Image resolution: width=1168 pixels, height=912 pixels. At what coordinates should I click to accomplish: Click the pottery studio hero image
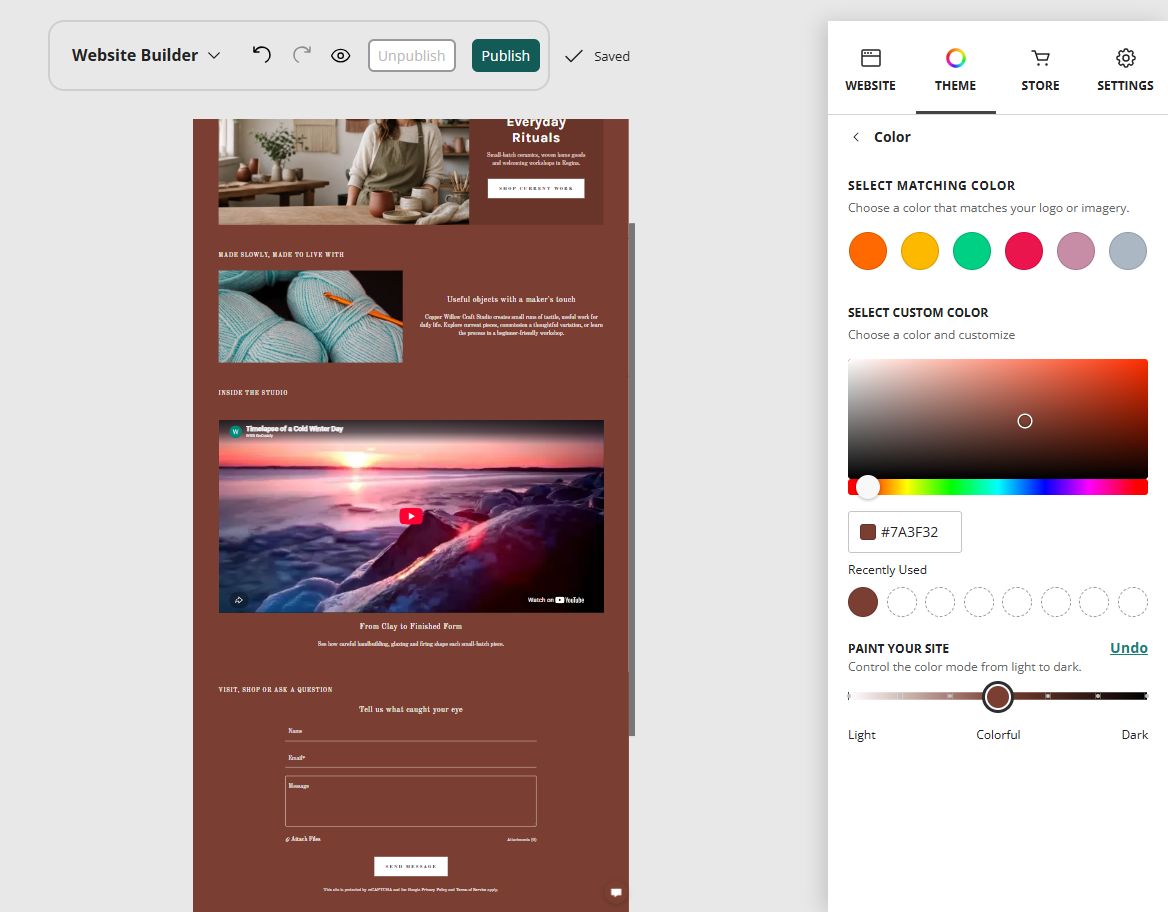coord(343,171)
